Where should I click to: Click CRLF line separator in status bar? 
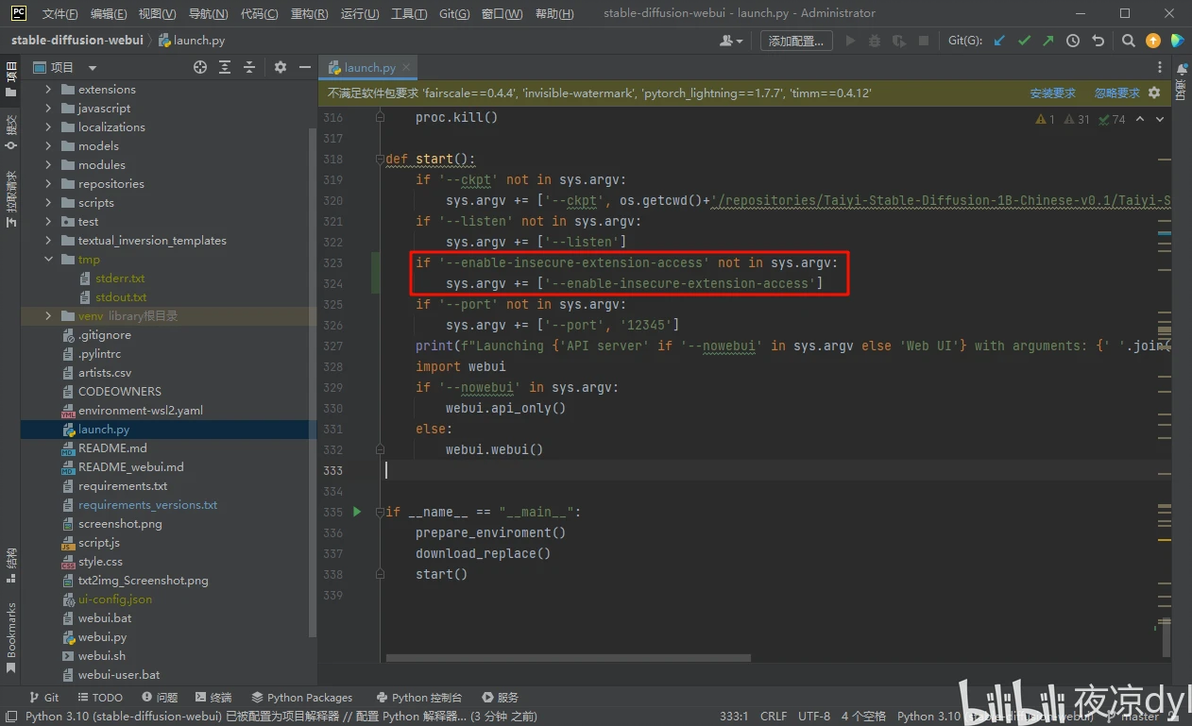coord(773,716)
